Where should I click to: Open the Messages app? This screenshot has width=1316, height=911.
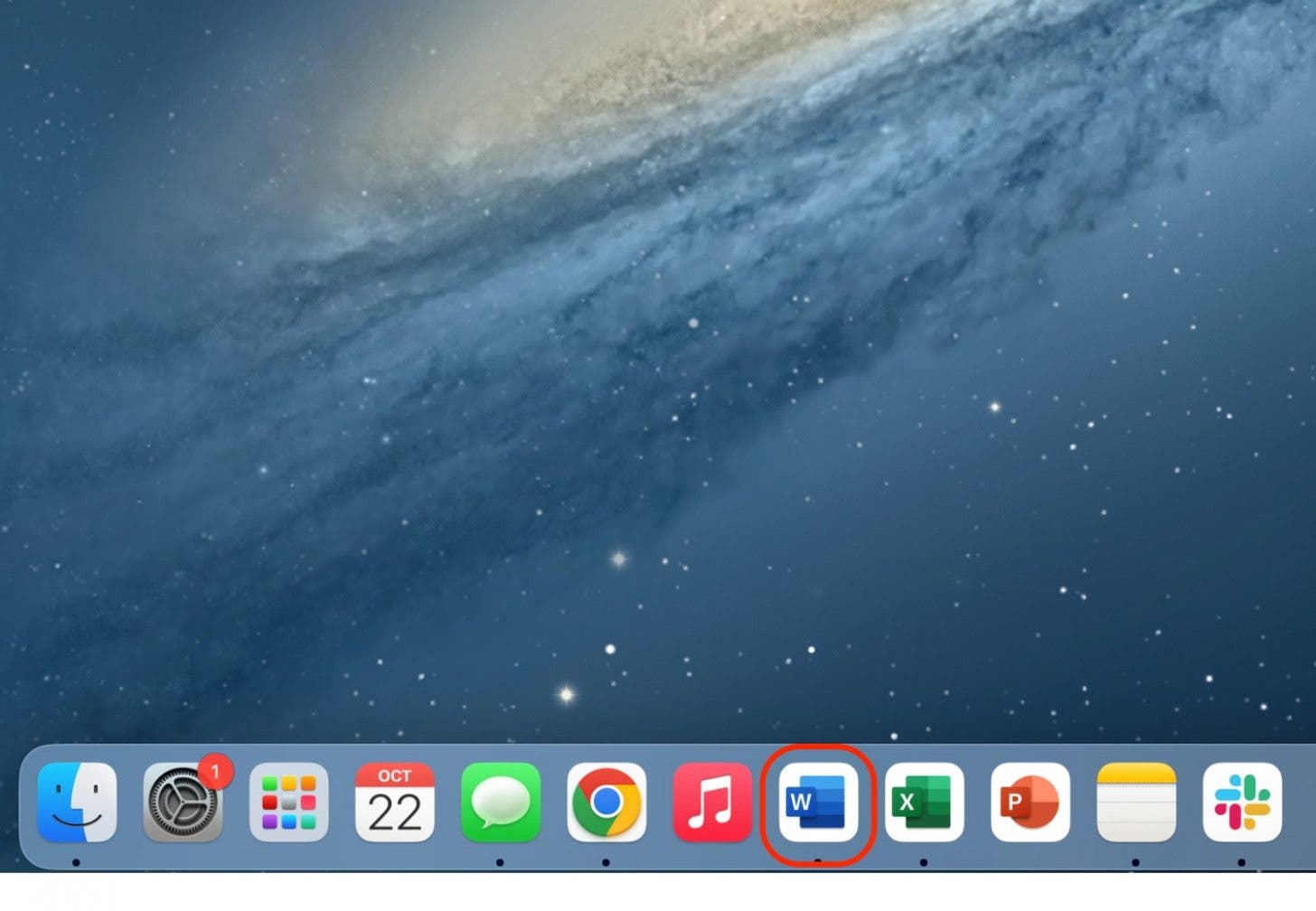(x=501, y=803)
